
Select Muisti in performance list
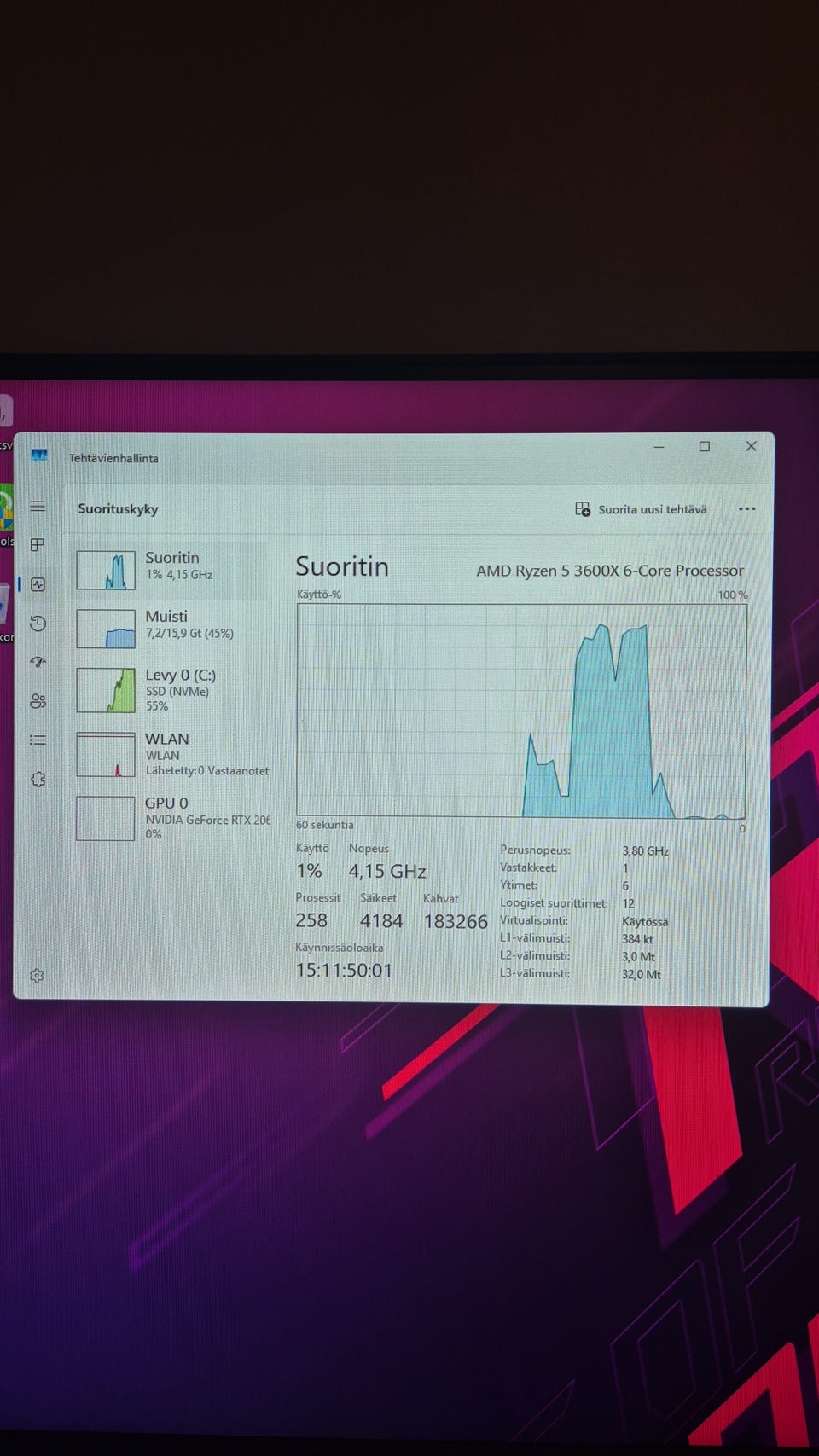tap(169, 628)
